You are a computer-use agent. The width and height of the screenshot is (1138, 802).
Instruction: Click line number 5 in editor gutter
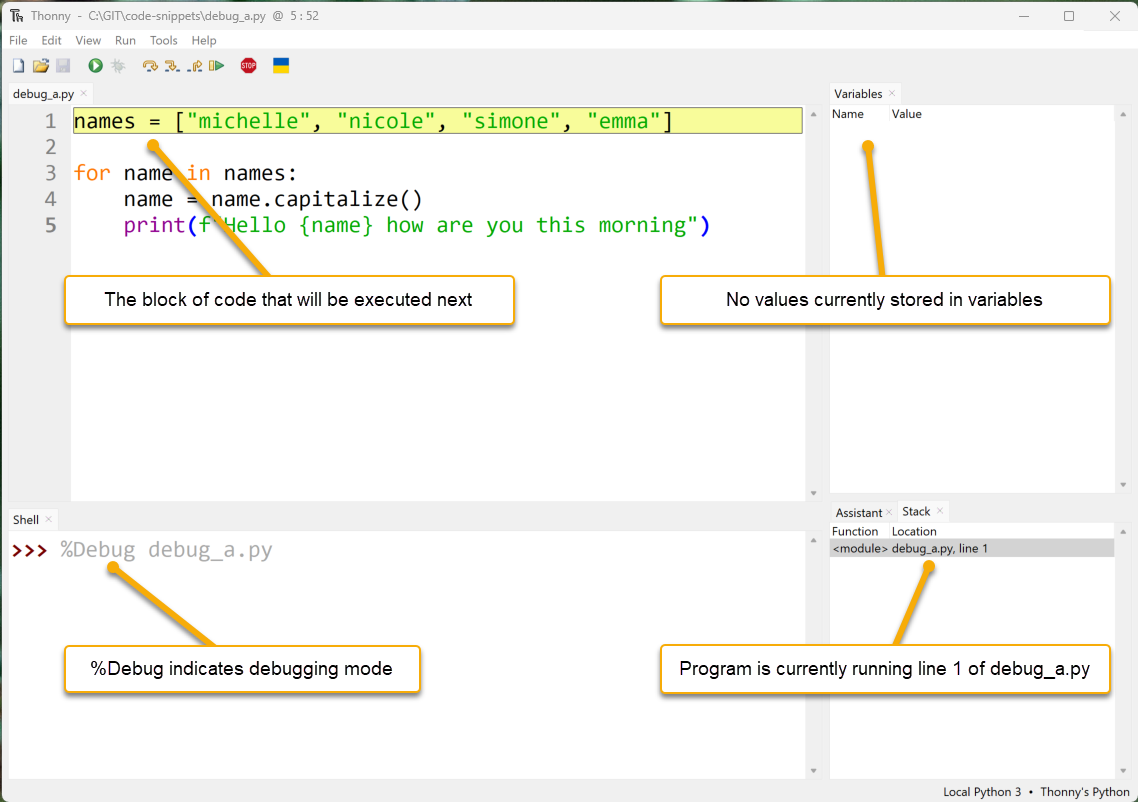coord(50,226)
